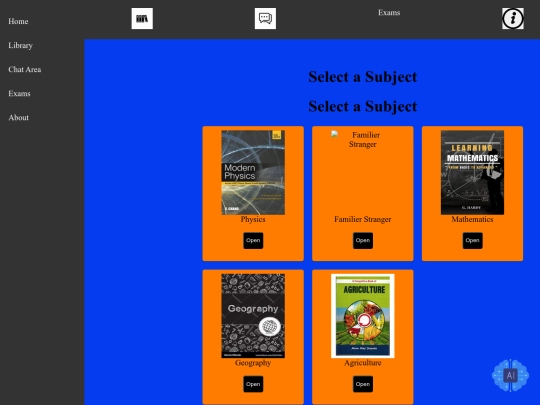Viewport: 540px width, 405px height.
Task: Go to Home in the sidebar
Action: (18, 21)
